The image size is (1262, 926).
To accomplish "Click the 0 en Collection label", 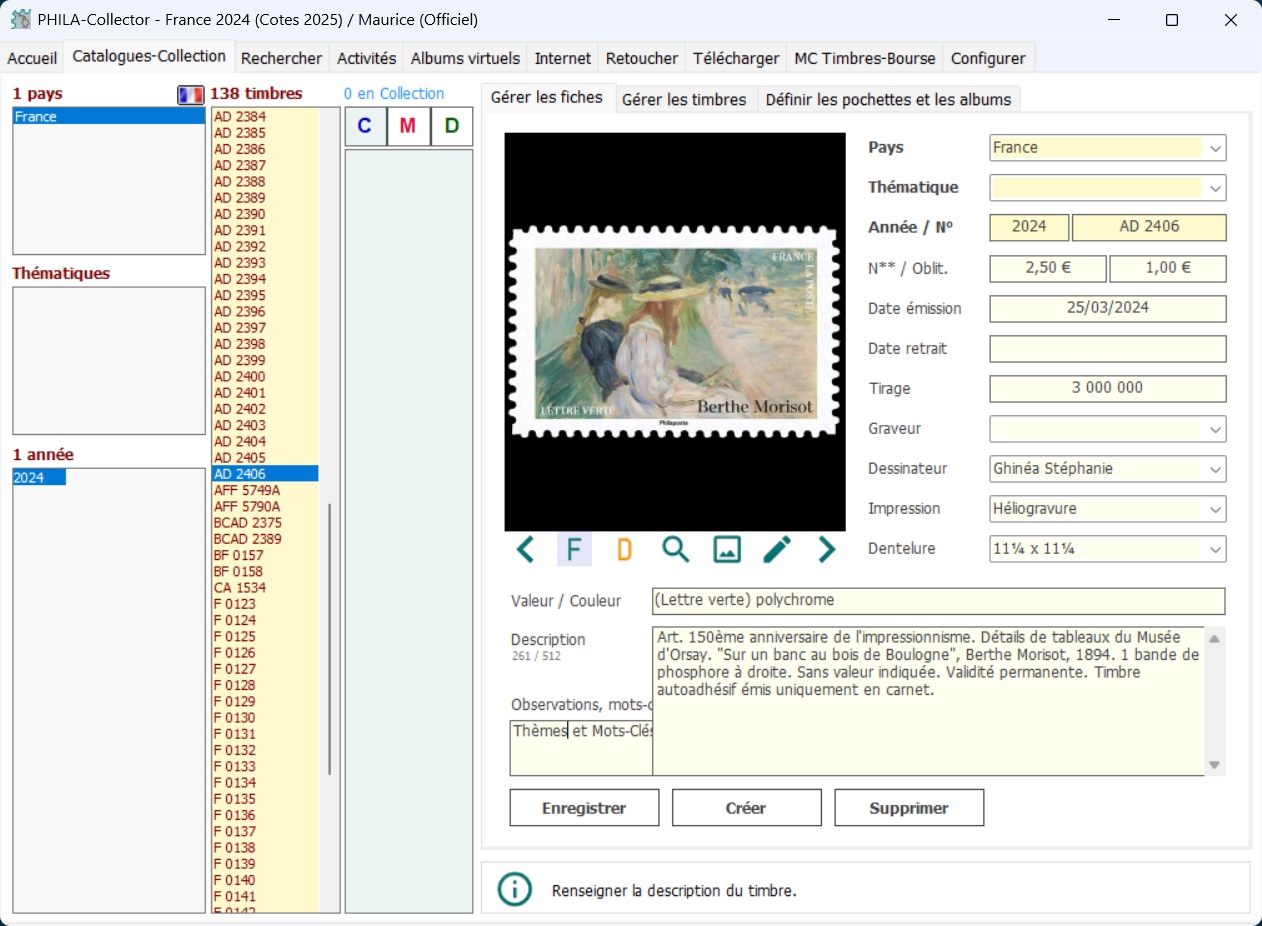I will click(x=394, y=93).
